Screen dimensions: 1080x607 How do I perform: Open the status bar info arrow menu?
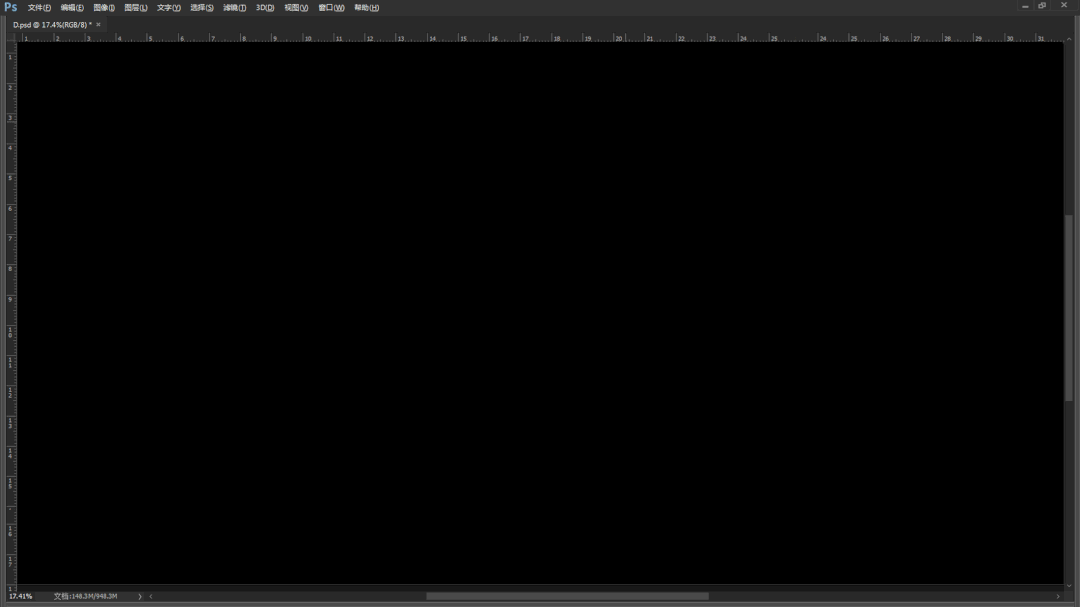tap(140, 596)
